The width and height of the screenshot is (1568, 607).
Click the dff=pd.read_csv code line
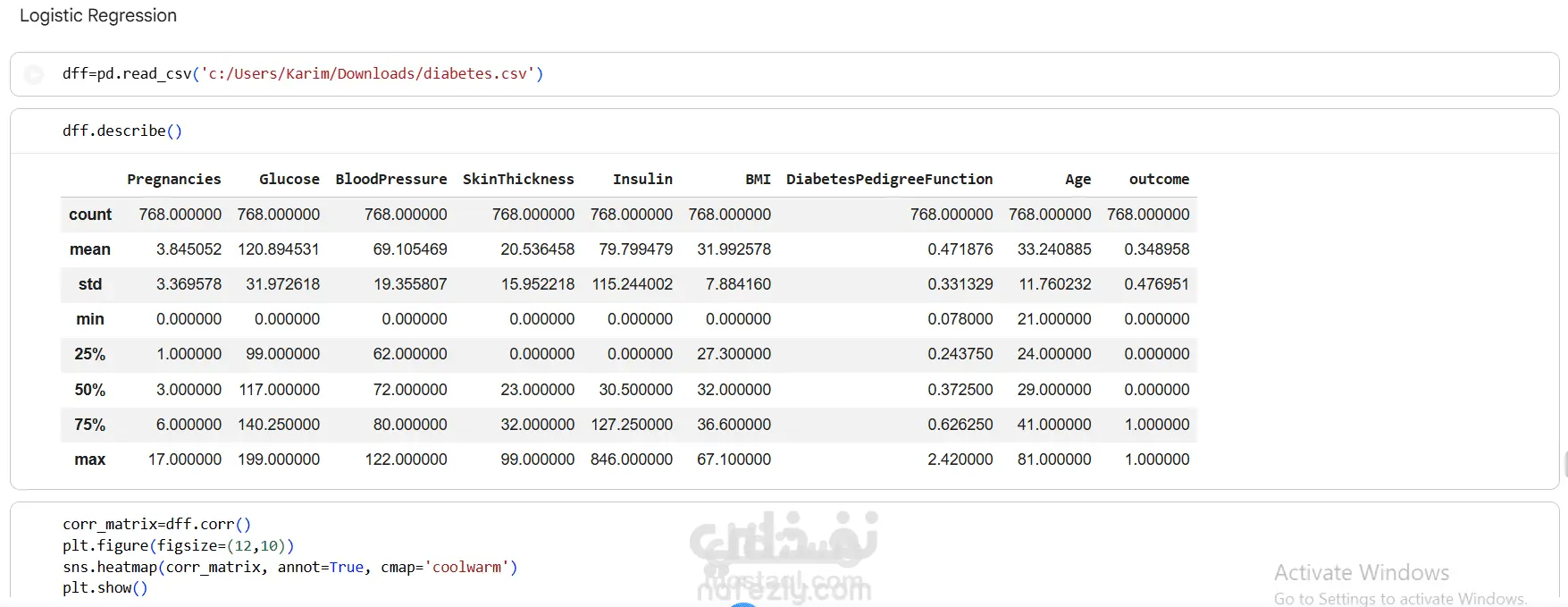click(303, 73)
